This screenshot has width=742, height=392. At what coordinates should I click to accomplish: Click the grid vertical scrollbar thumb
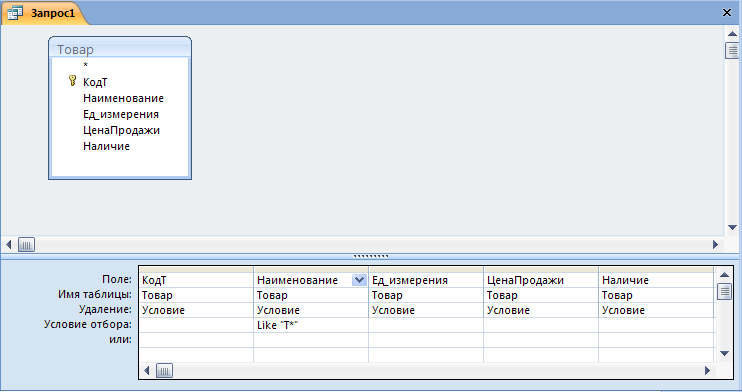[x=724, y=291]
